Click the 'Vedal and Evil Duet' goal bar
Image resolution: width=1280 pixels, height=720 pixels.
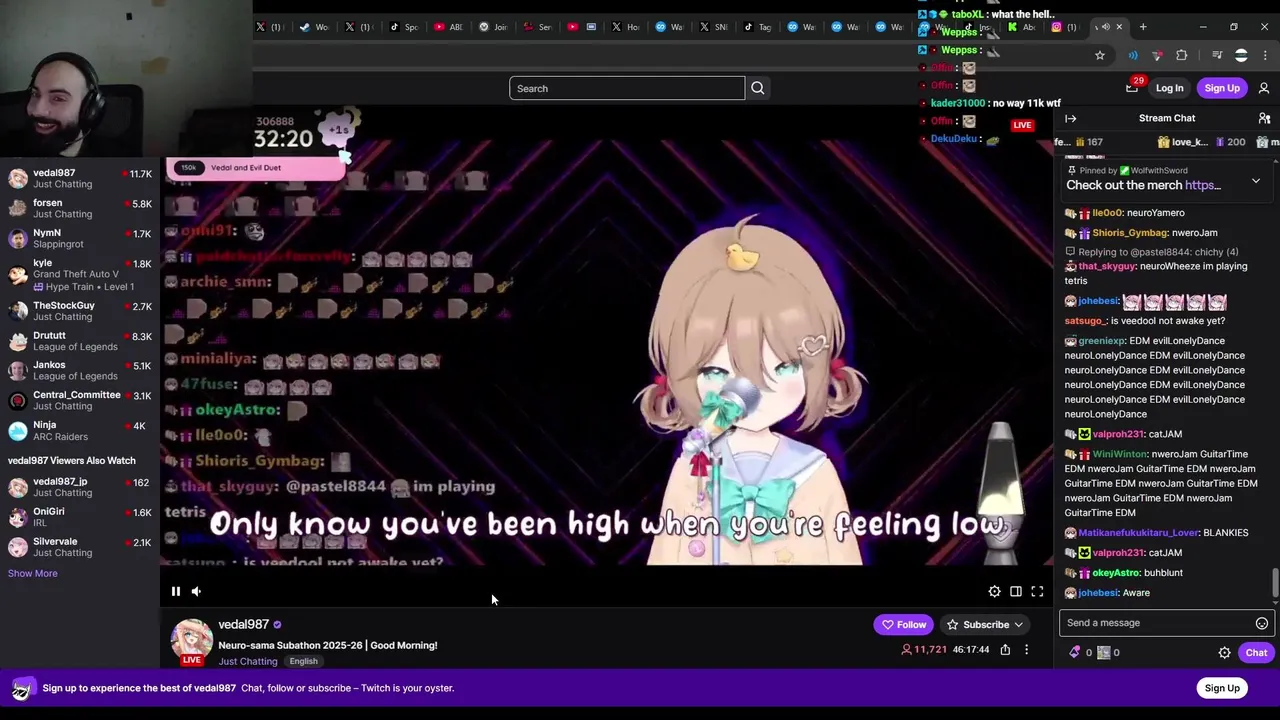pos(257,168)
